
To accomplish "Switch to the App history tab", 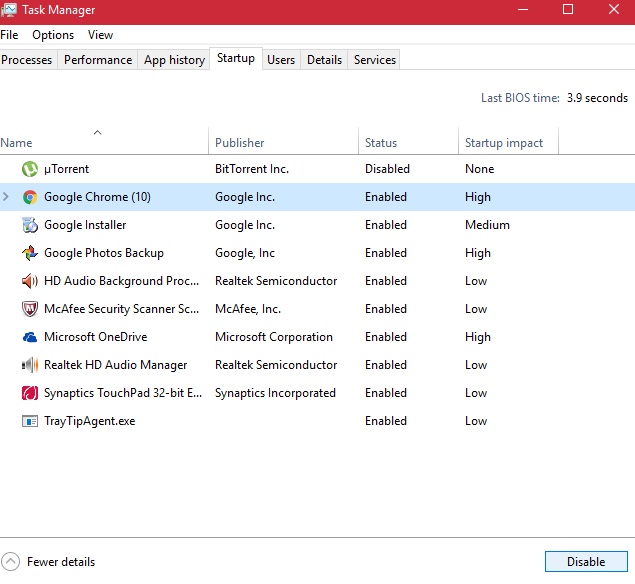I will click(x=174, y=60).
